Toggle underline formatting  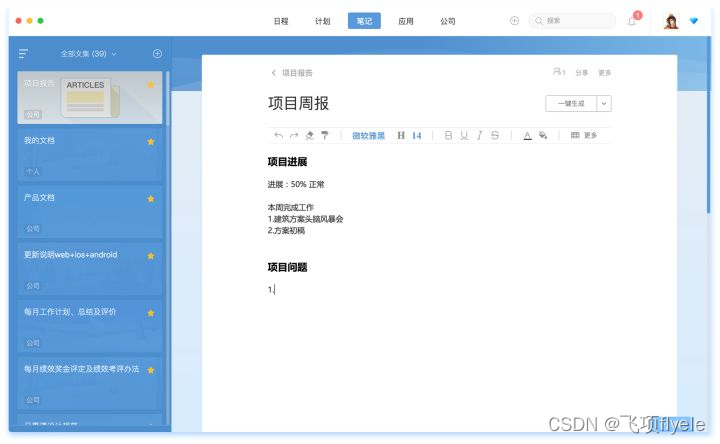pos(464,135)
